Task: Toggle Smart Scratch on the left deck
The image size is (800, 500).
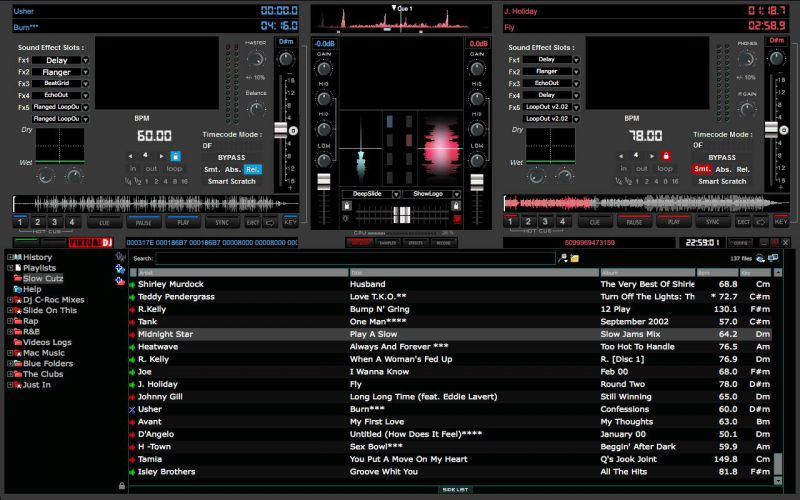Action: [232, 181]
